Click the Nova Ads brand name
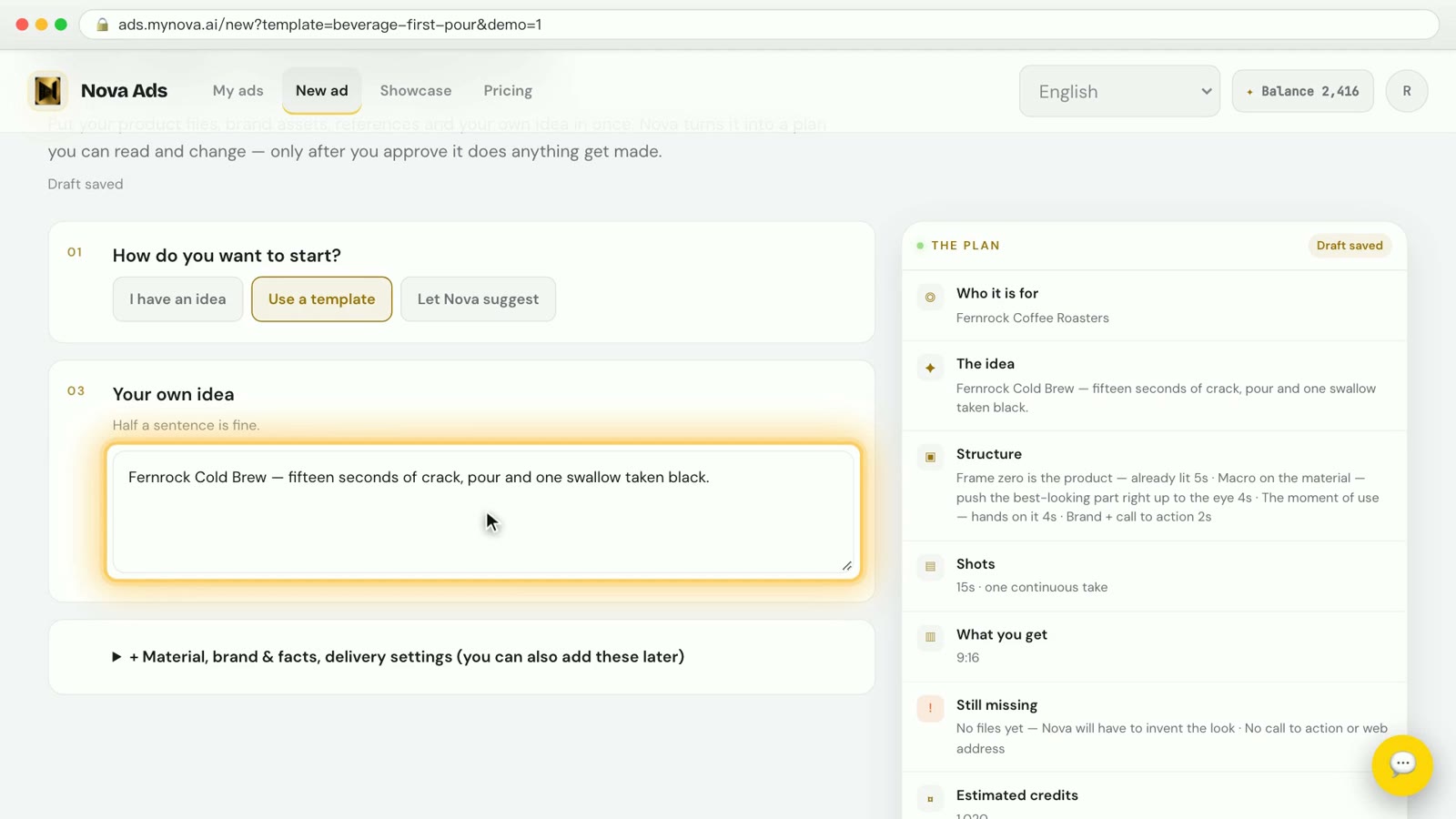 pos(124,91)
